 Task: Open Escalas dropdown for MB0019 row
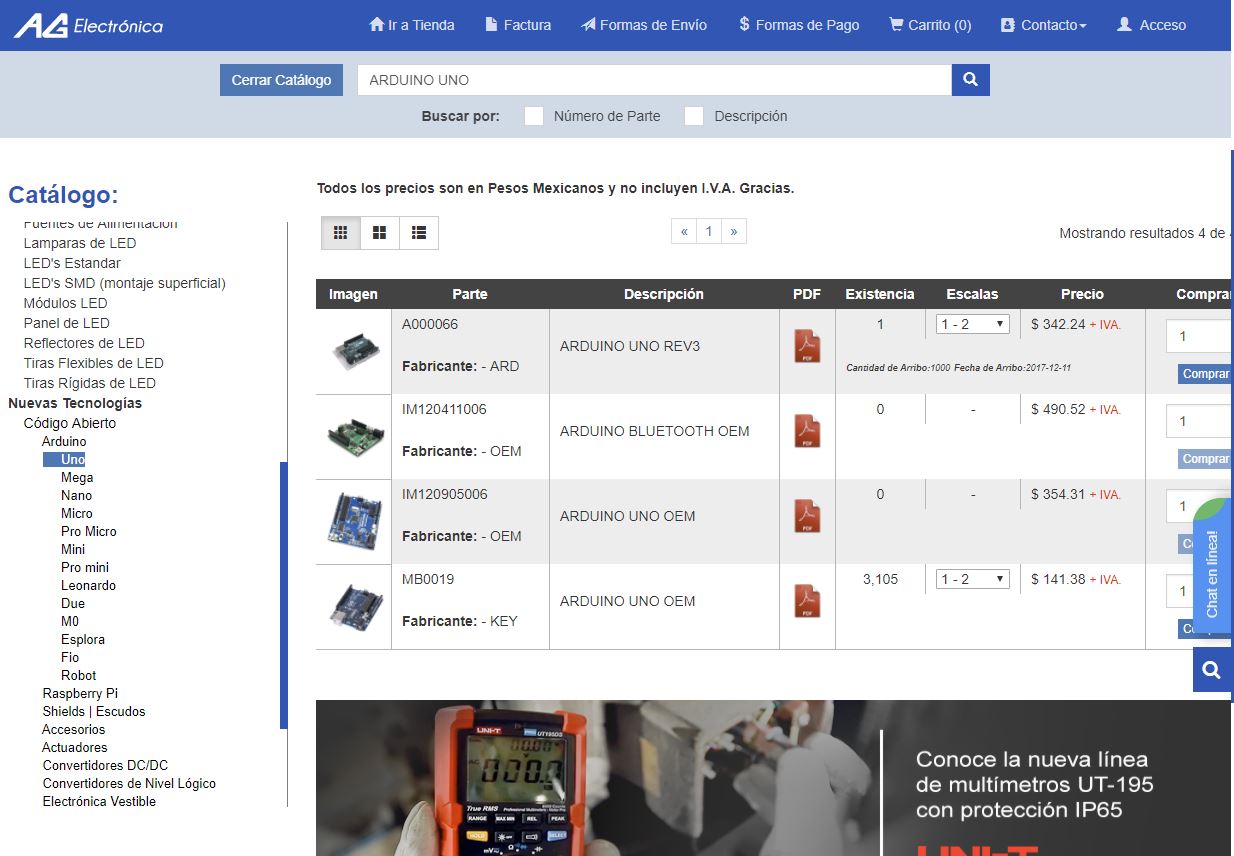coord(973,579)
